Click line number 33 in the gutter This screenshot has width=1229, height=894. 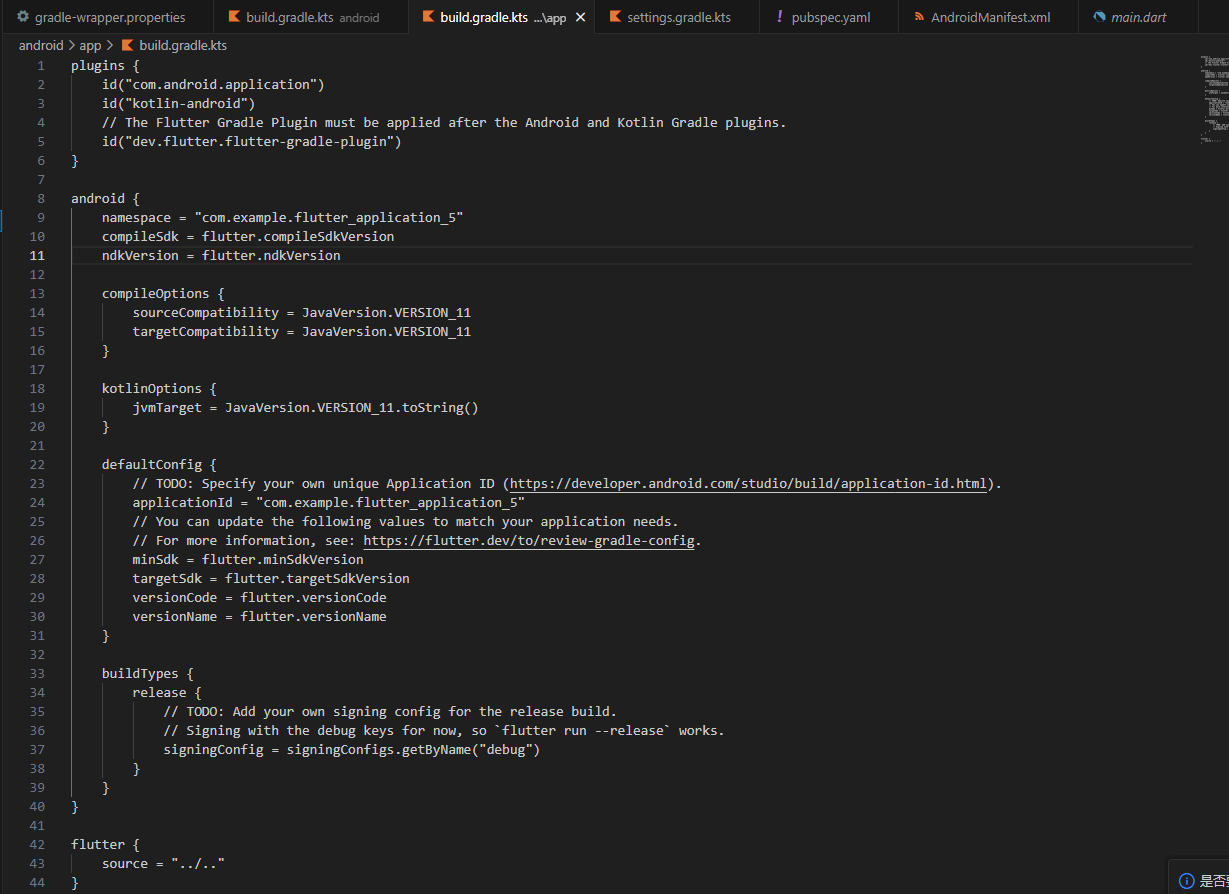coord(37,674)
